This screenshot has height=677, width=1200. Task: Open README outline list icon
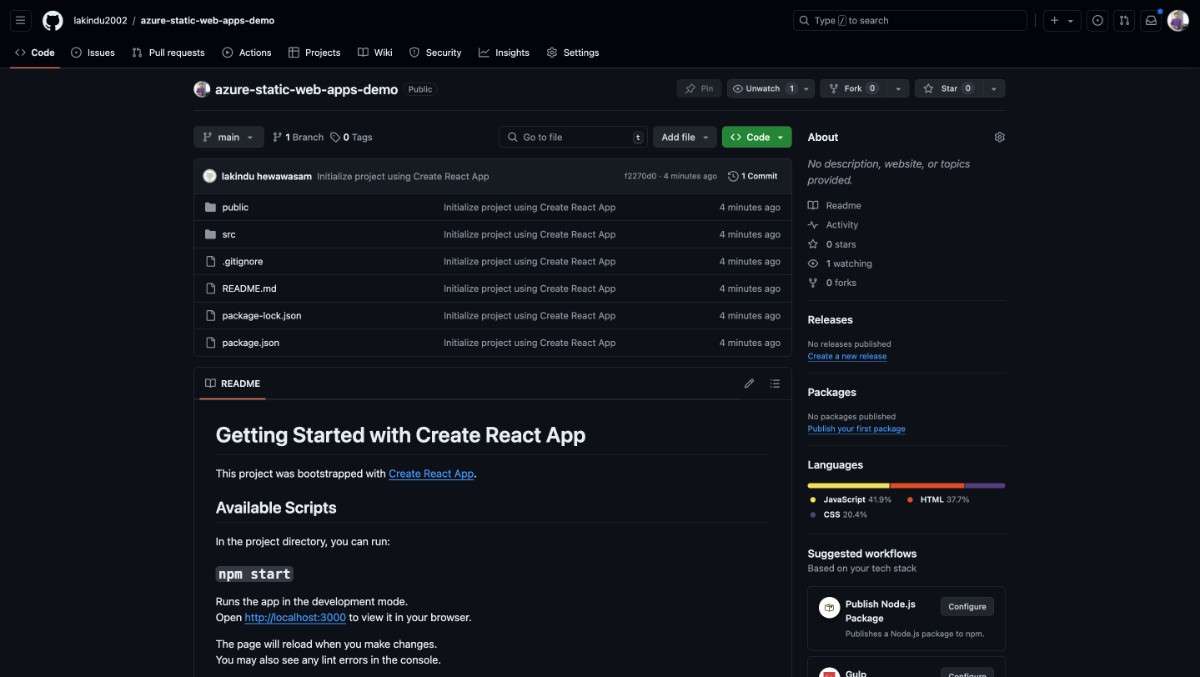coord(775,383)
